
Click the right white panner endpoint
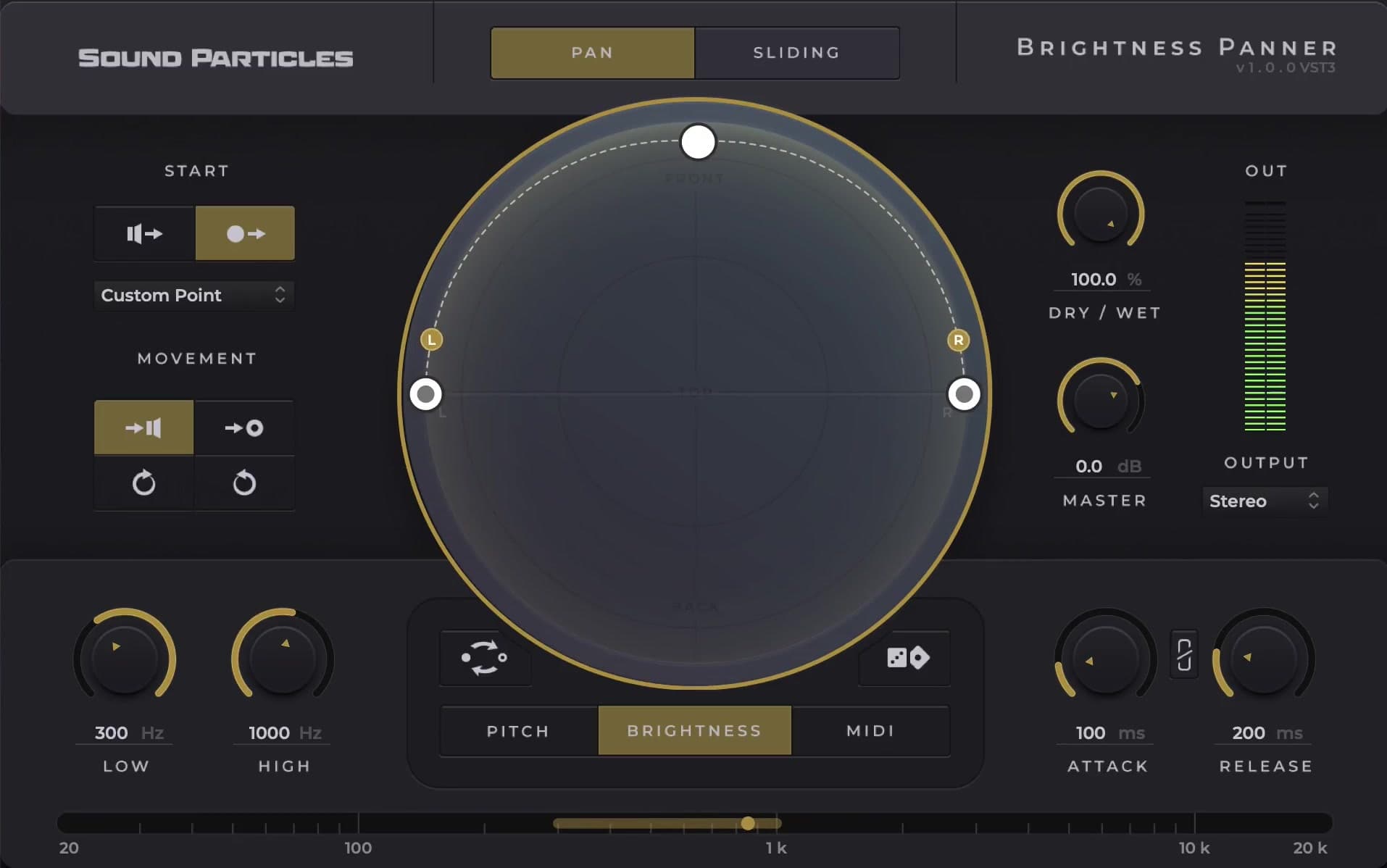[x=964, y=394]
